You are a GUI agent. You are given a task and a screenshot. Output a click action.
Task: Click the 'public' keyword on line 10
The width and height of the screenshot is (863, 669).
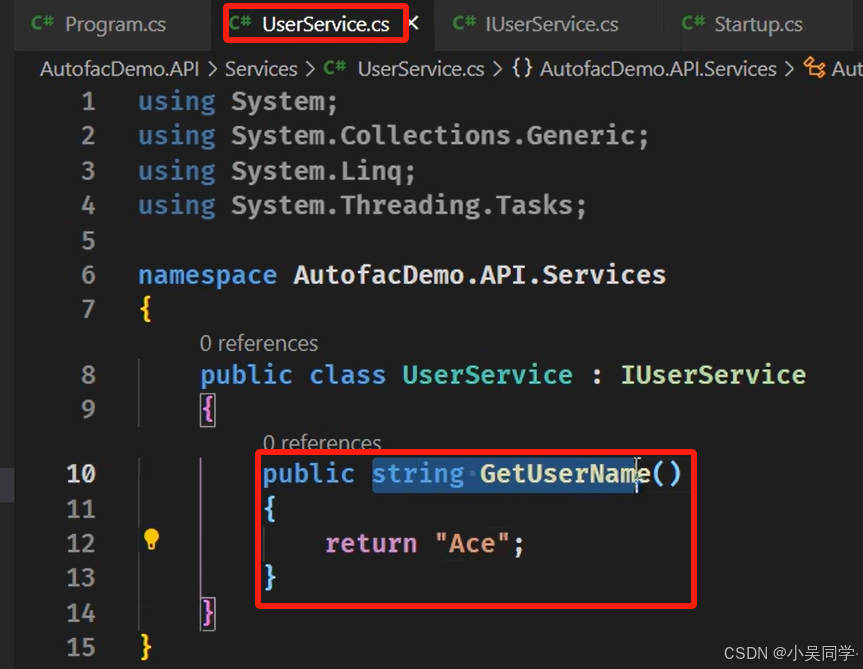(x=309, y=474)
